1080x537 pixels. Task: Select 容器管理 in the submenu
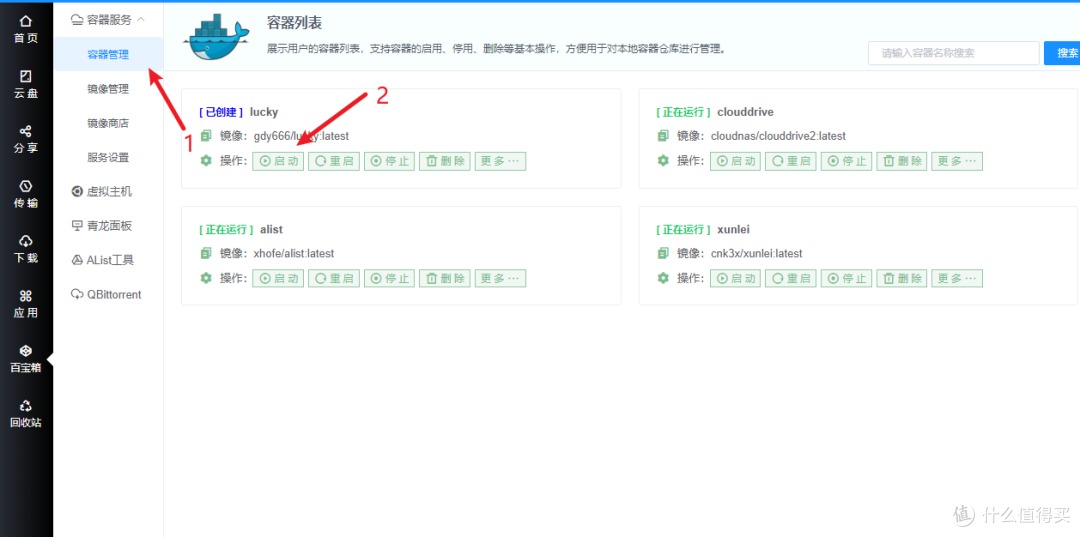[108, 54]
